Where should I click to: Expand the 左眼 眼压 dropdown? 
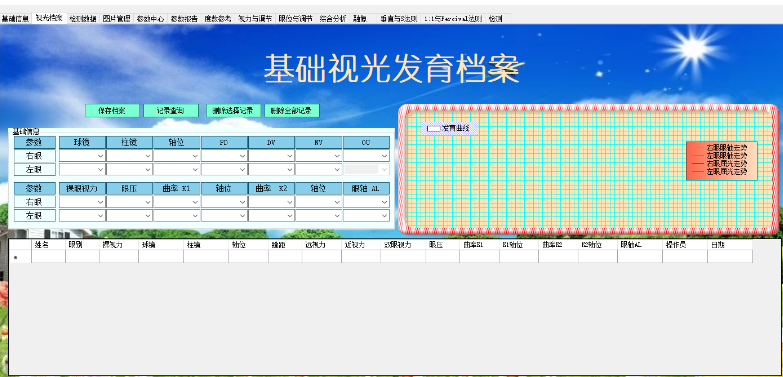tap(147, 215)
